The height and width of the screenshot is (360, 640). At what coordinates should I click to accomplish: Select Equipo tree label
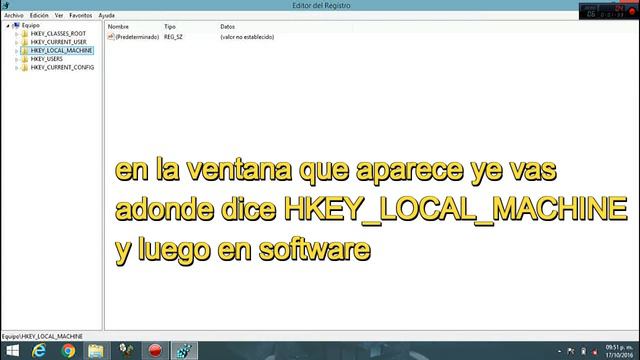31,25
